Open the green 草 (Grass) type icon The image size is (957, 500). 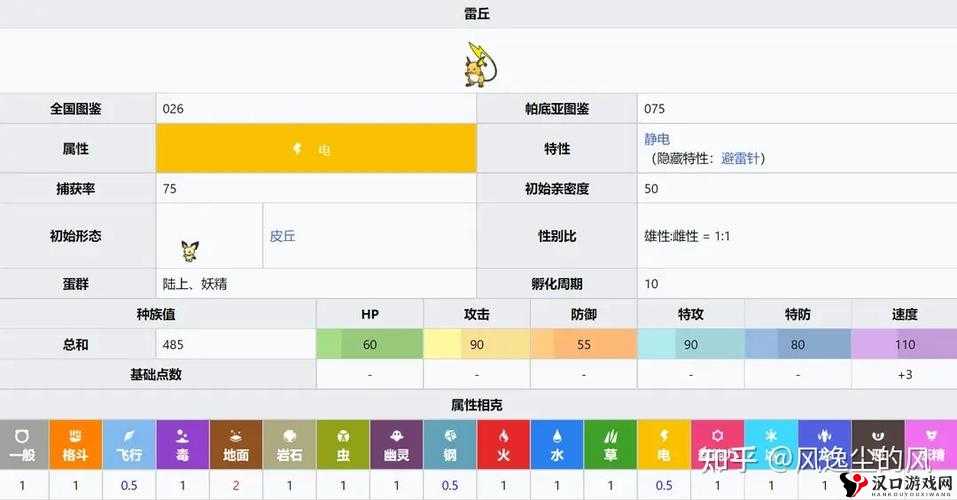(610, 444)
